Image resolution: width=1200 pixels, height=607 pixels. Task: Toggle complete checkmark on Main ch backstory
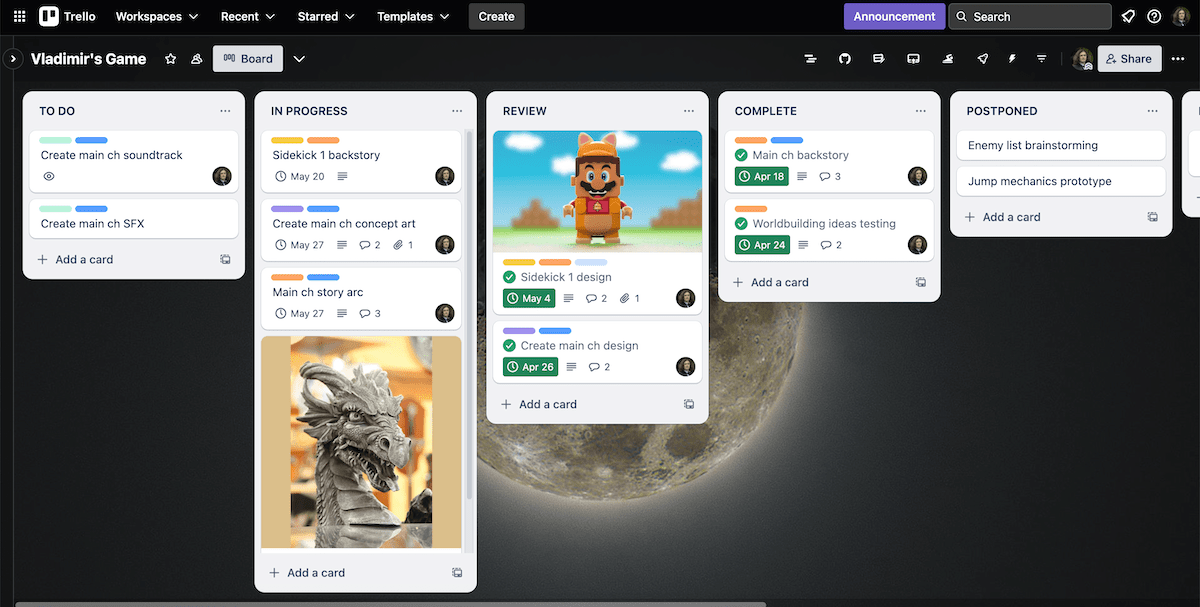741,155
